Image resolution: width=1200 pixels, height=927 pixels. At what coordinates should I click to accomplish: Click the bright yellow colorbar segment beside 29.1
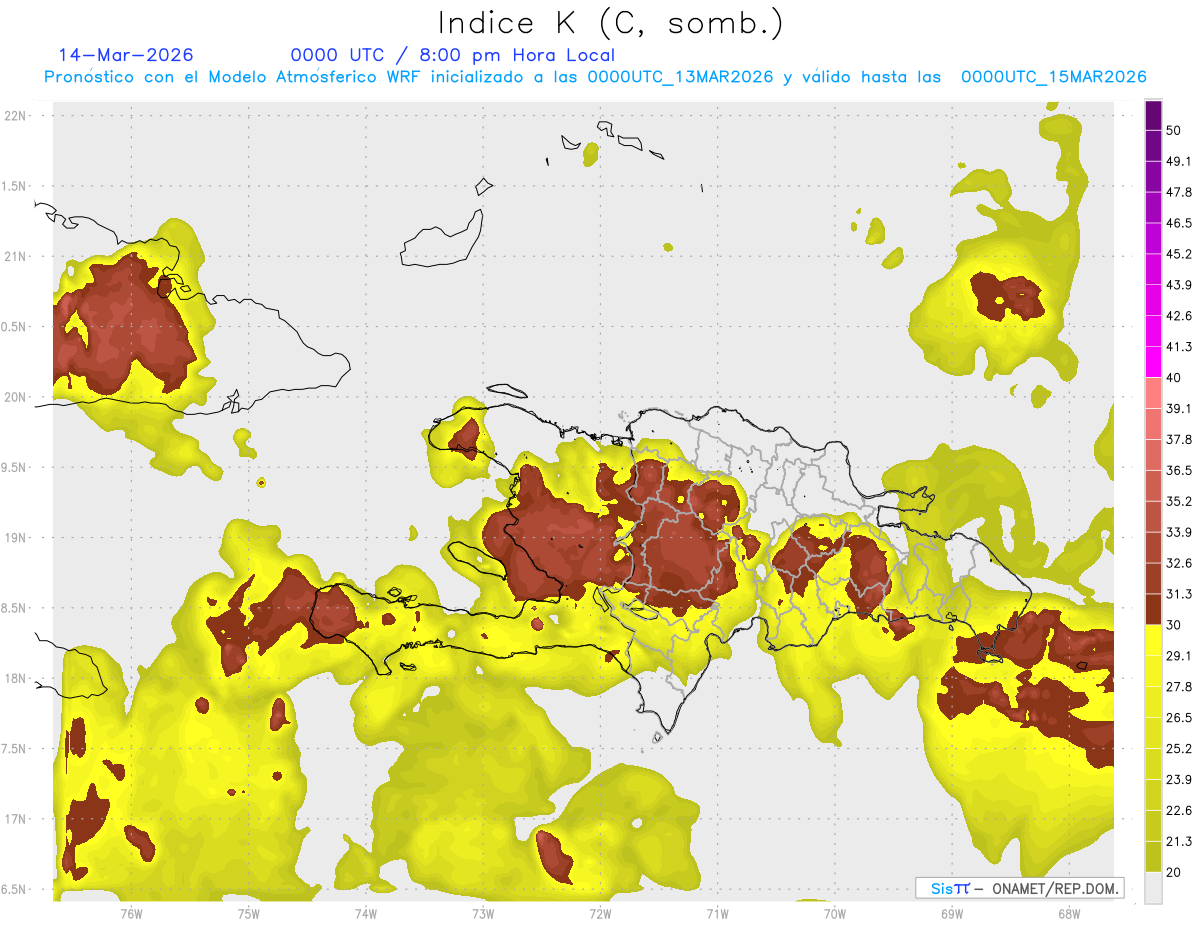pyautogui.click(x=1153, y=639)
